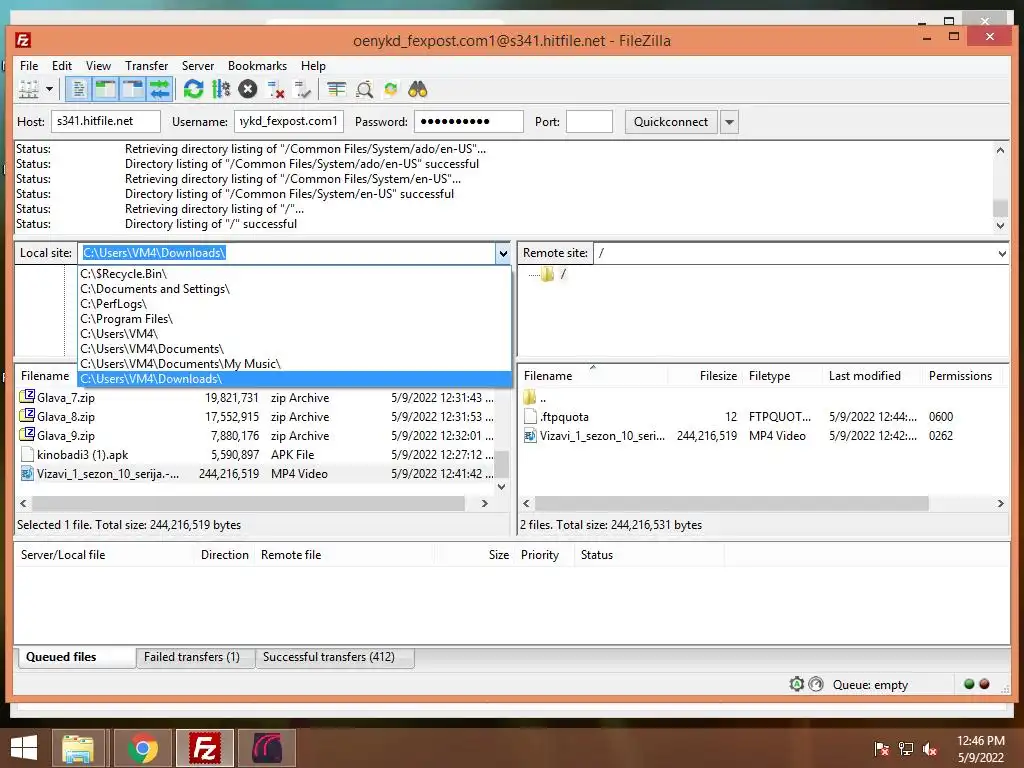Toggle the local directory tree display
This screenshot has height=768, width=1024.
point(105,89)
